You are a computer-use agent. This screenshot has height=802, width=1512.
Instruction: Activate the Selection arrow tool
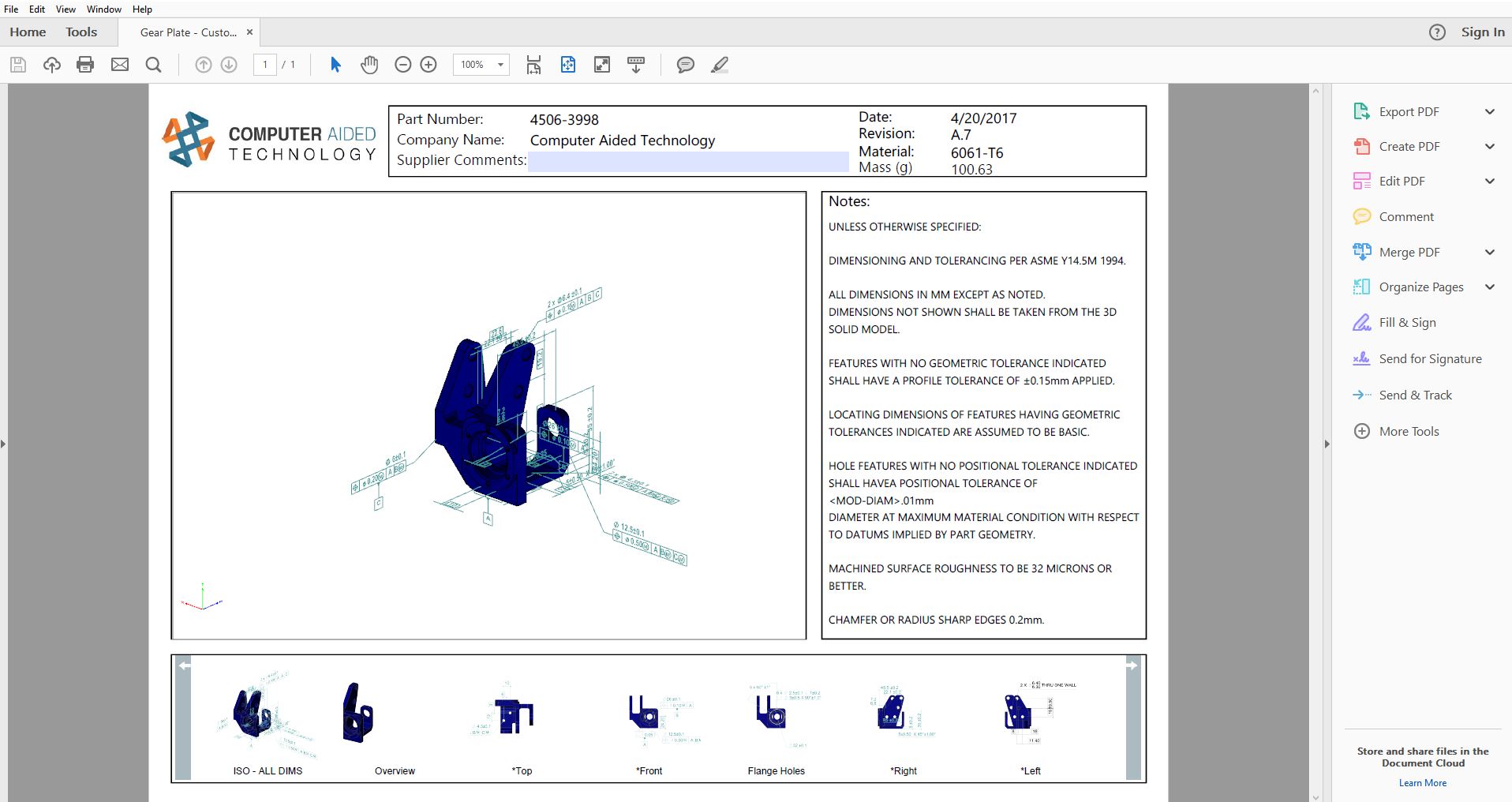tap(335, 65)
